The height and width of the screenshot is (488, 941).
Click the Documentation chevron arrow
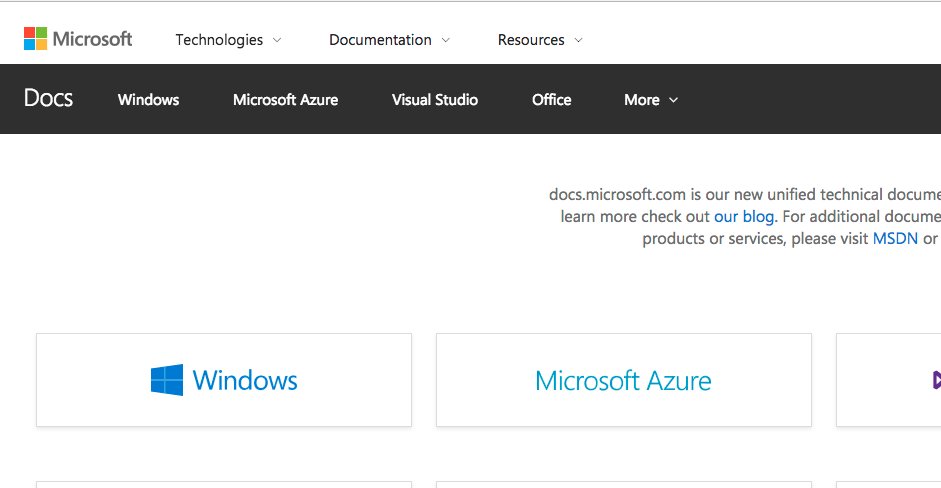[x=445, y=40]
